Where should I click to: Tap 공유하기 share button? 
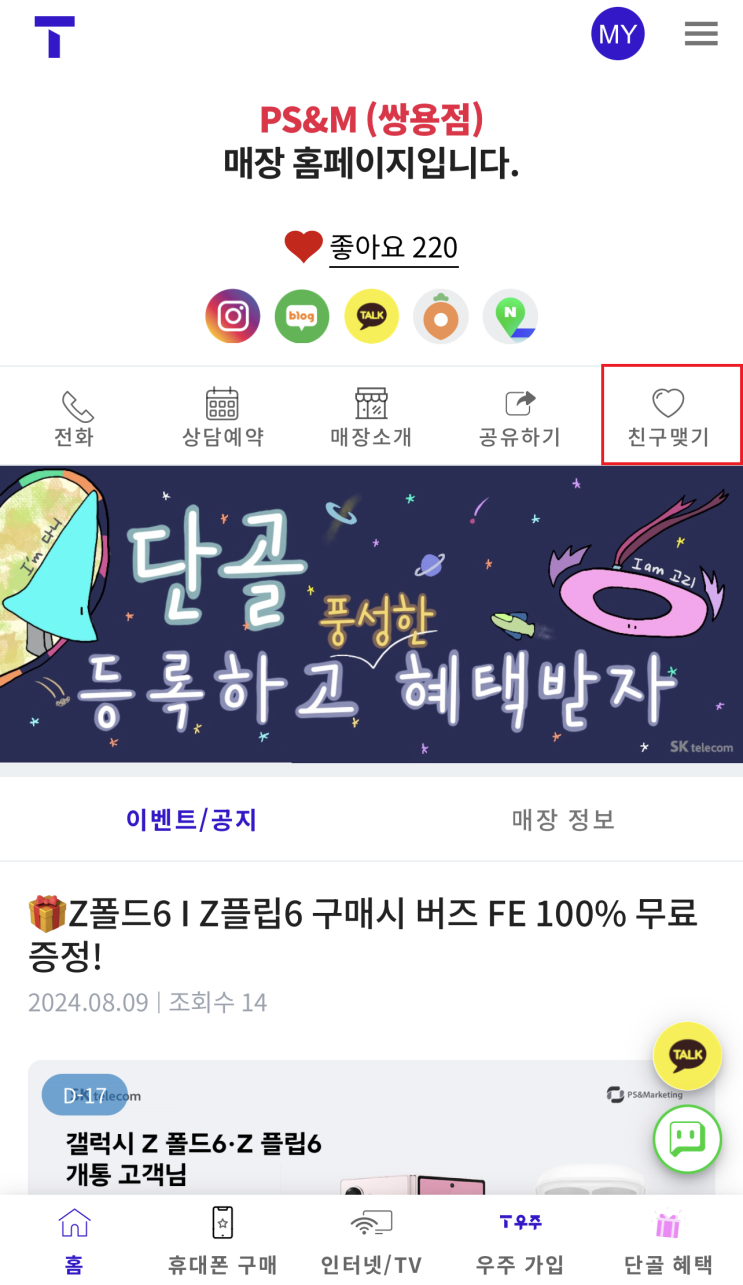(520, 418)
